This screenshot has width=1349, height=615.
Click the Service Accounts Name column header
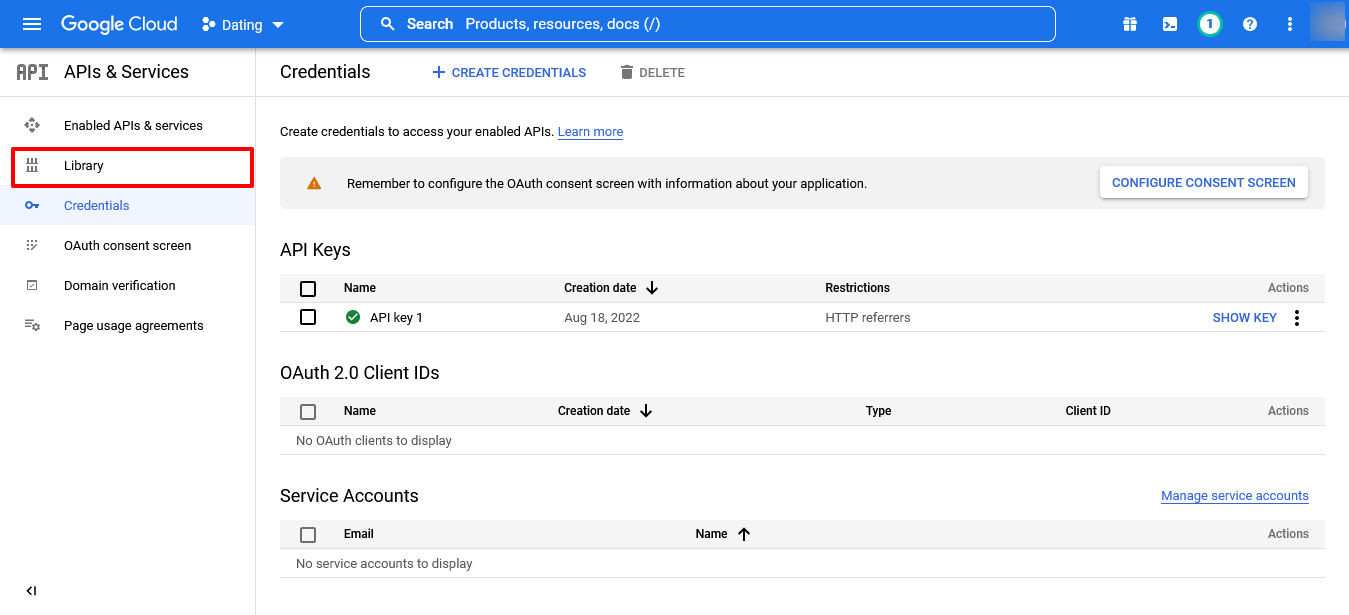[712, 534]
